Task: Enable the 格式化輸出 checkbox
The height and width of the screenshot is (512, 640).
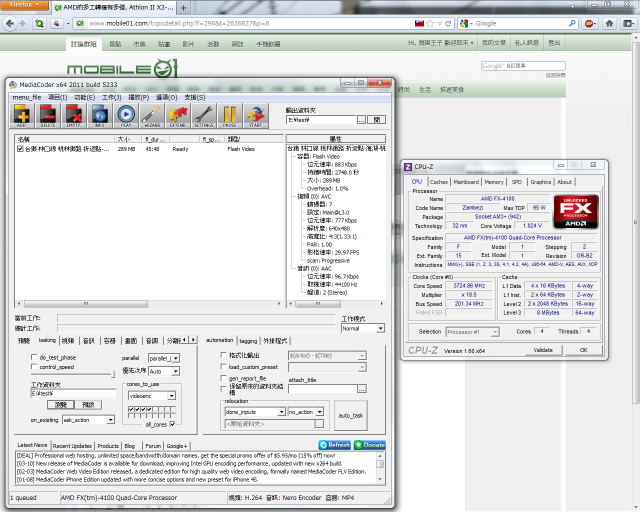Action: tap(223, 355)
